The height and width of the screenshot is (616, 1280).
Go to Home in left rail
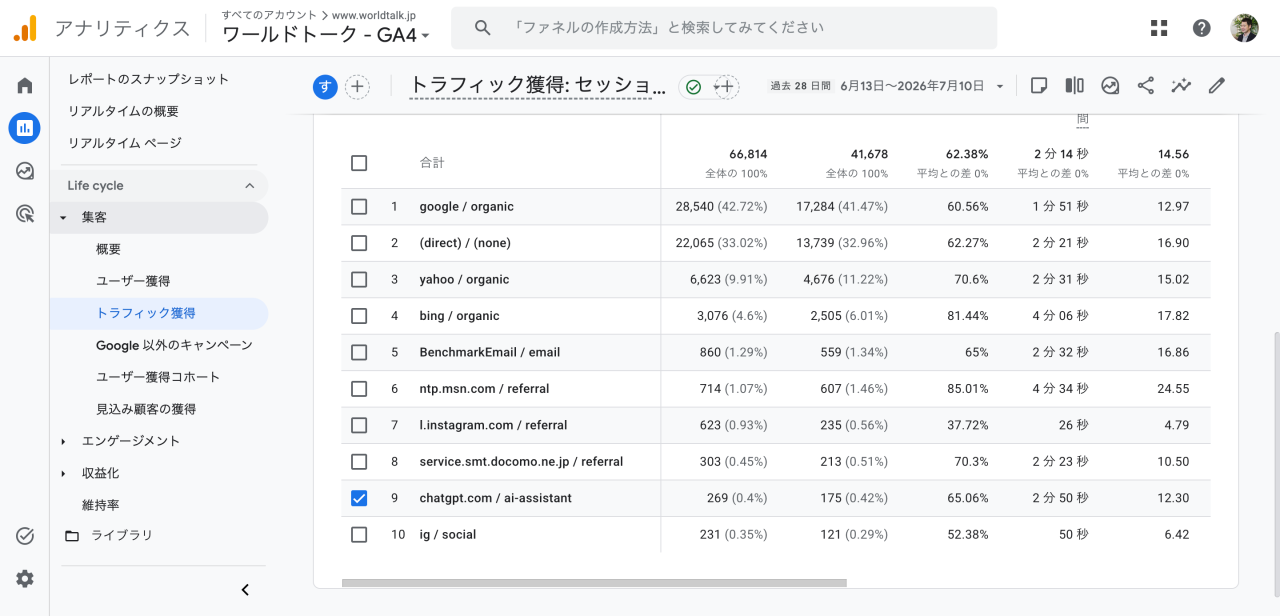click(25, 86)
